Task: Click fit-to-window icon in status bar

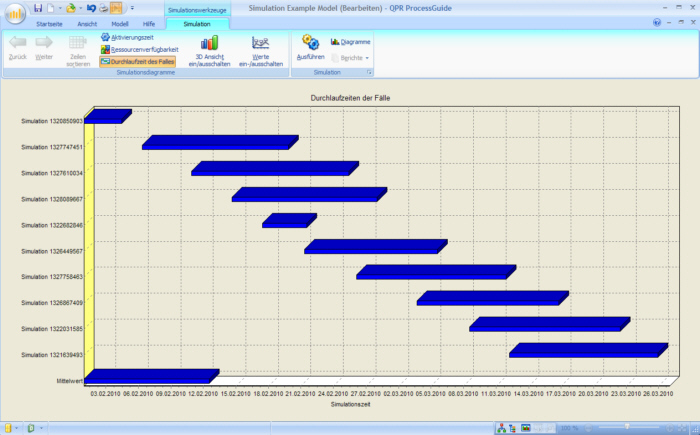Action: click(x=682, y=428)
